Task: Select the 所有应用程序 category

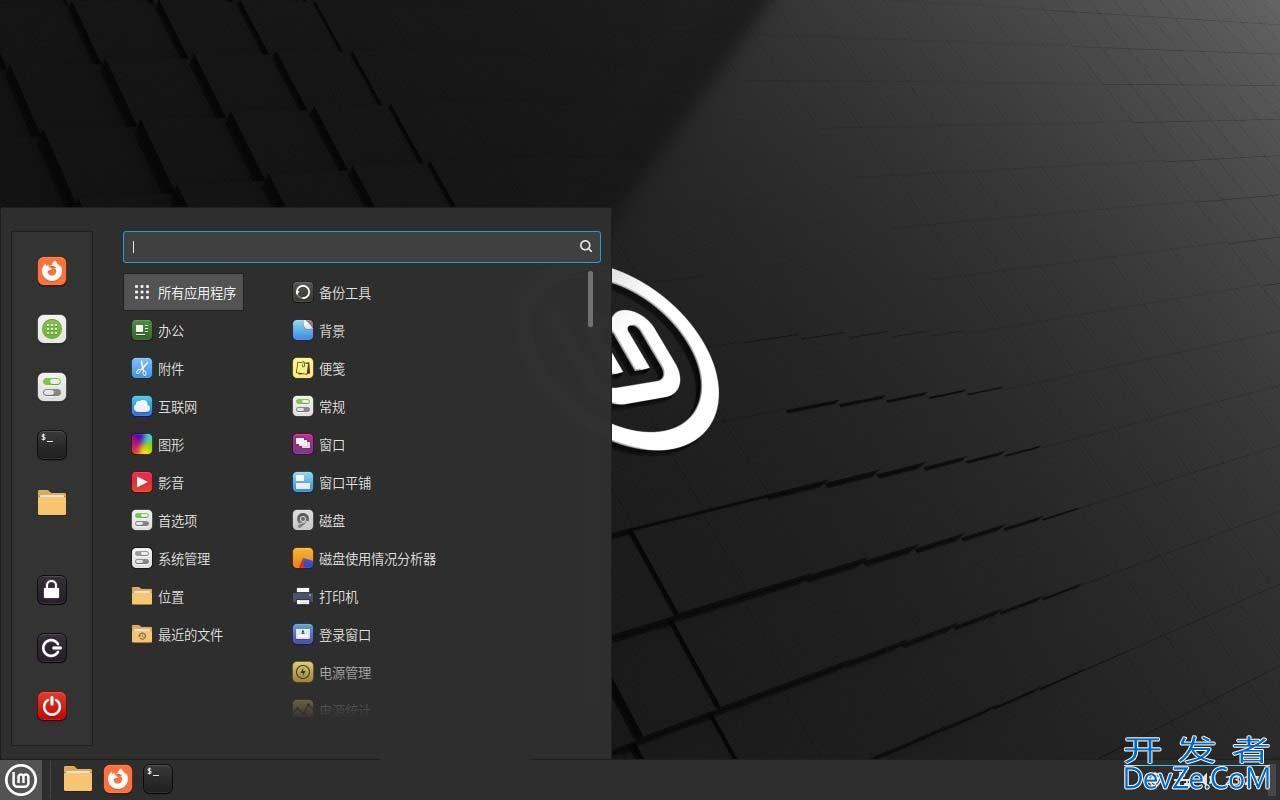Action: pos(184,293)
